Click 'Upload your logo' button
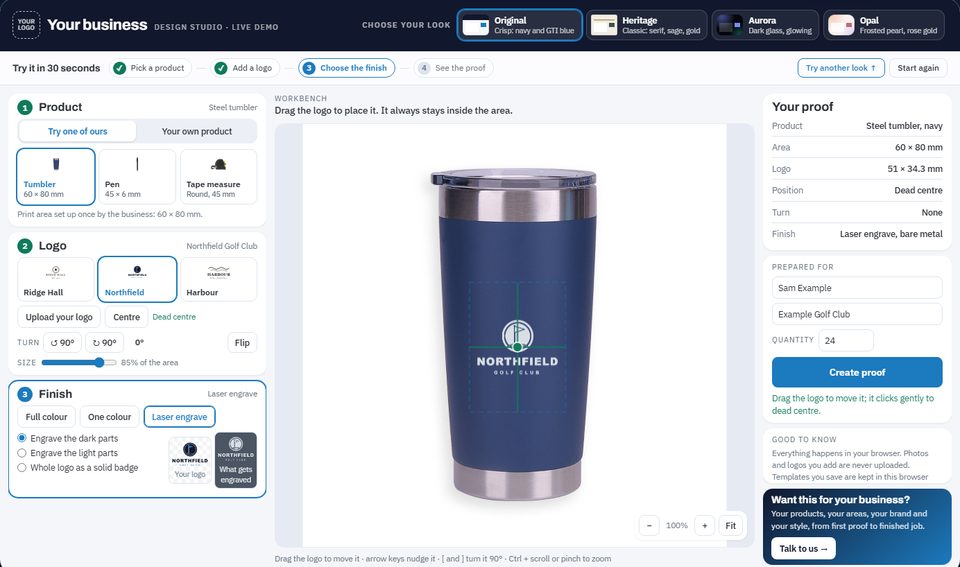The image size is (960, 567). 59,317
